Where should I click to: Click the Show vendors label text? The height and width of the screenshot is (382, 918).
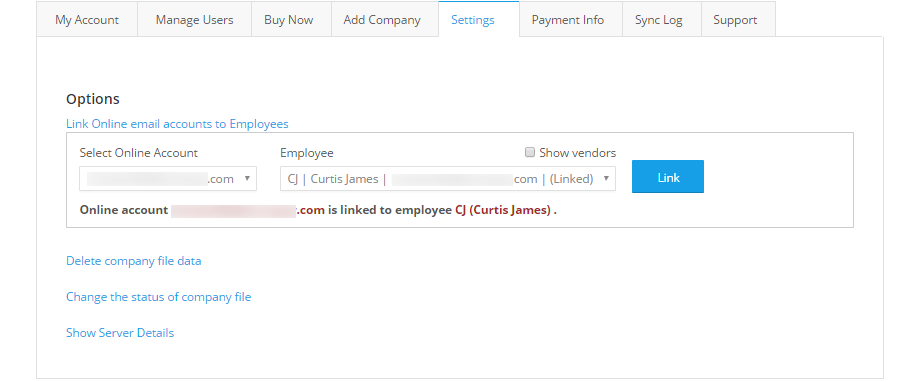tap(577, 153)
